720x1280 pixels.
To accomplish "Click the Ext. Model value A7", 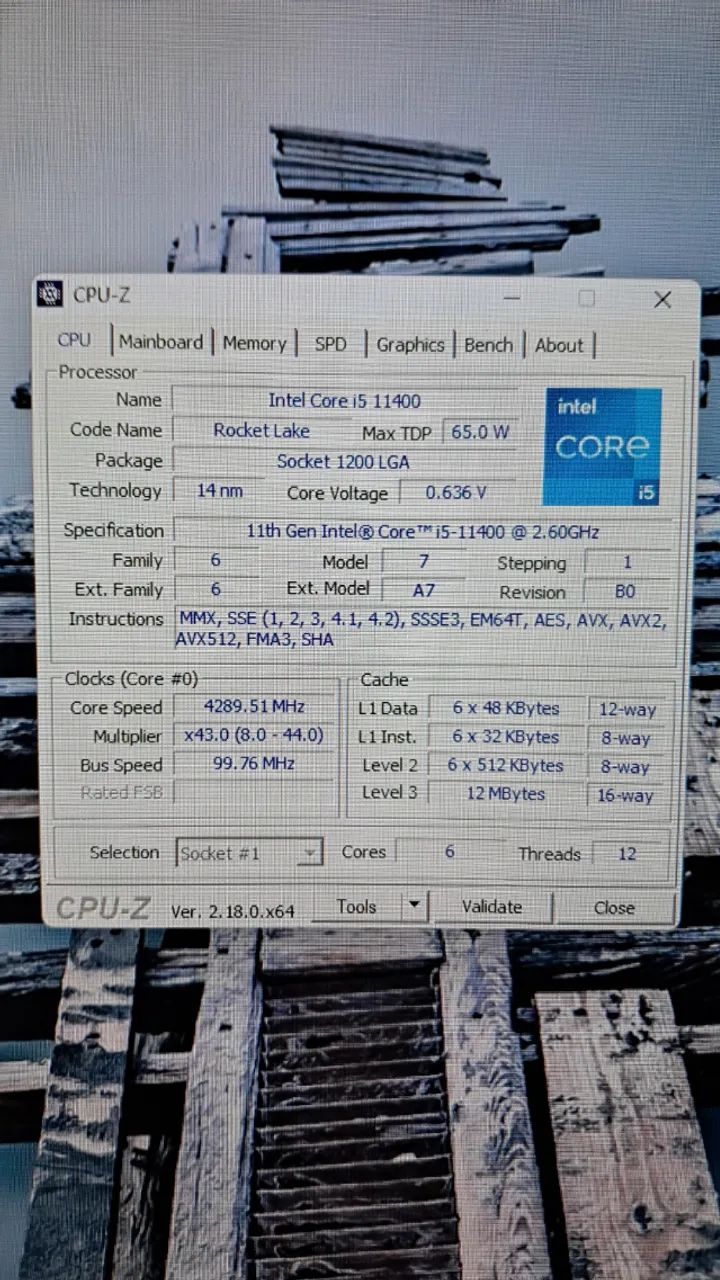I will pos(424,590).
